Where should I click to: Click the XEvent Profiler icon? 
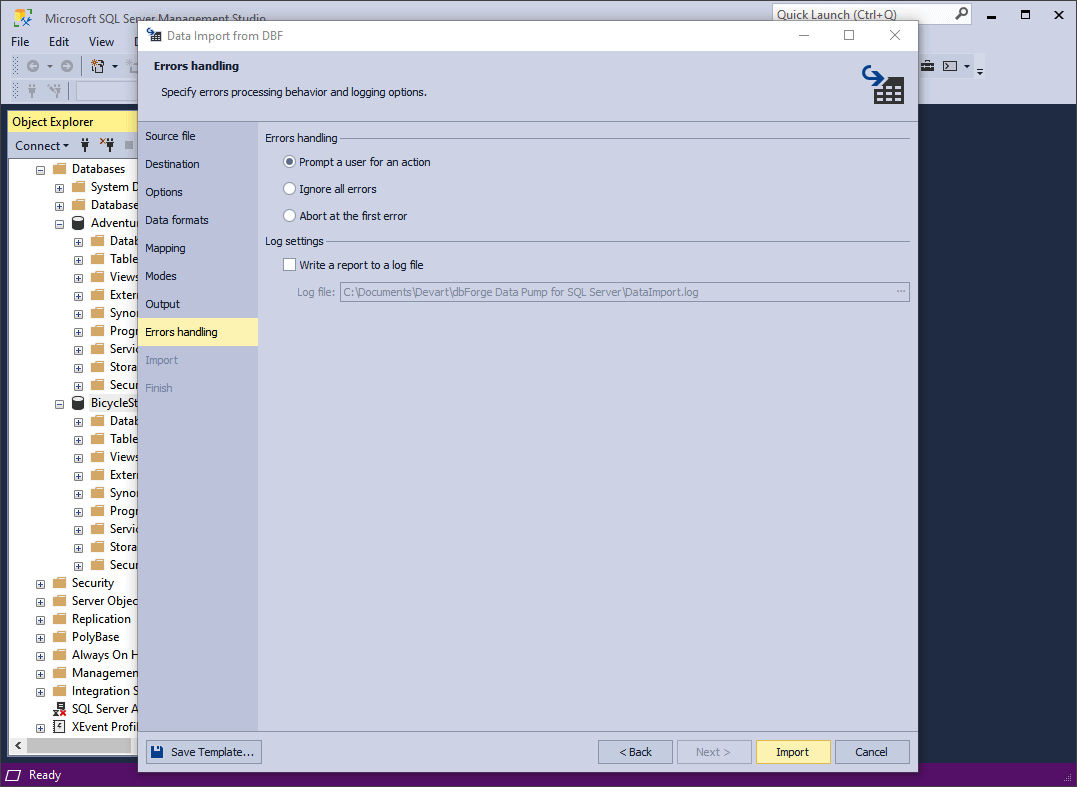(59, 727)
